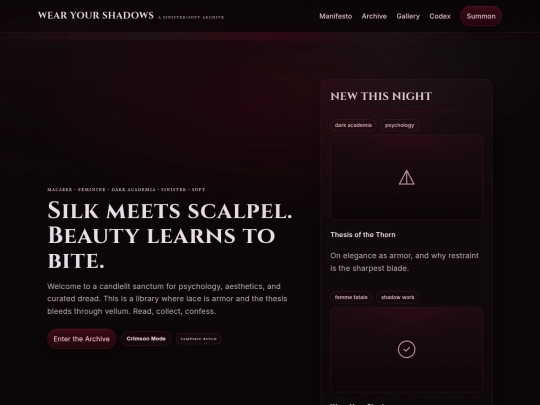Open Thesis of the Thorn title
The width and height of the screenshot is (540, 405).
click(x=363, y=235)
